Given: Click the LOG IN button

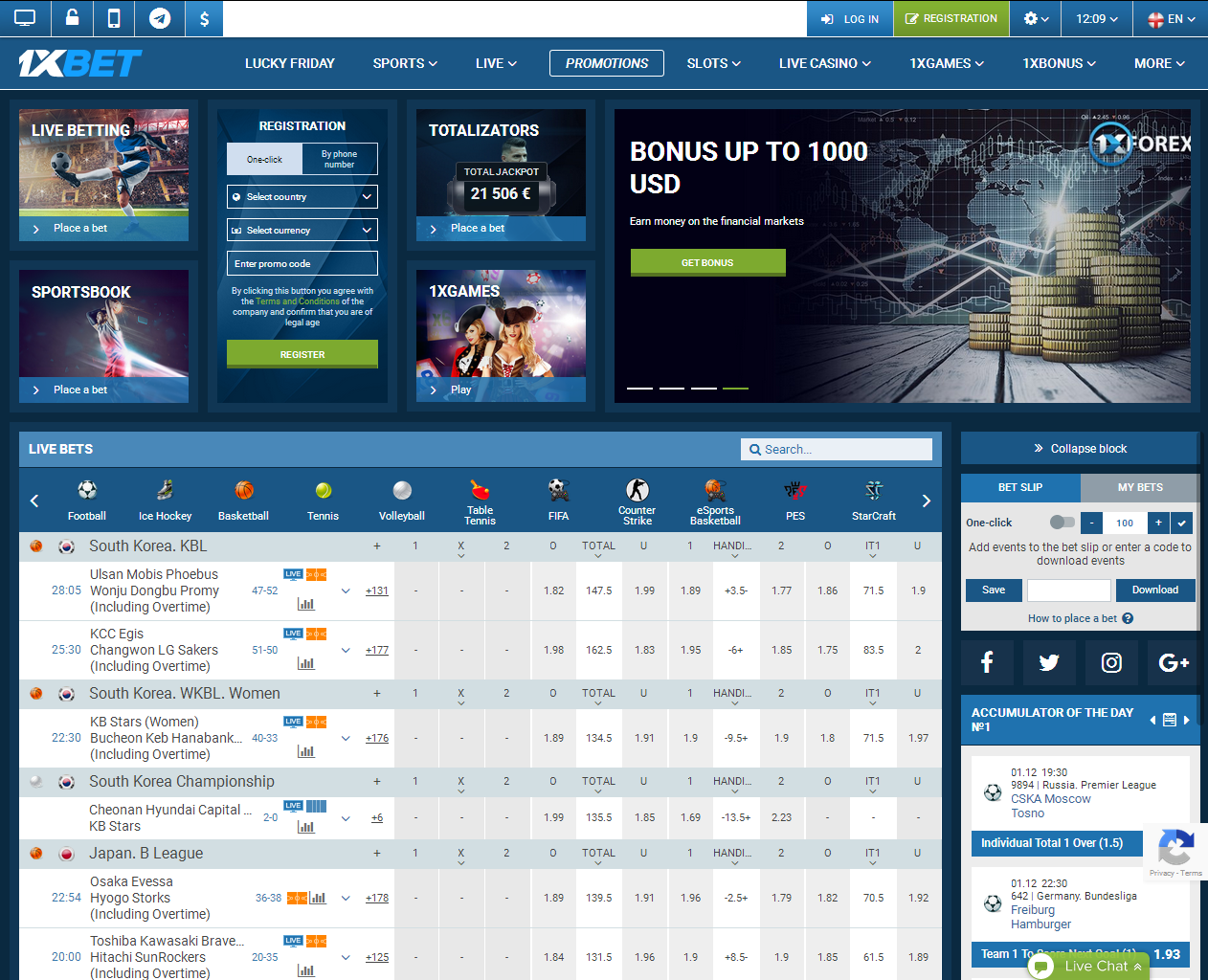Looking at the screenshot, I should click(x=850, y=18).
